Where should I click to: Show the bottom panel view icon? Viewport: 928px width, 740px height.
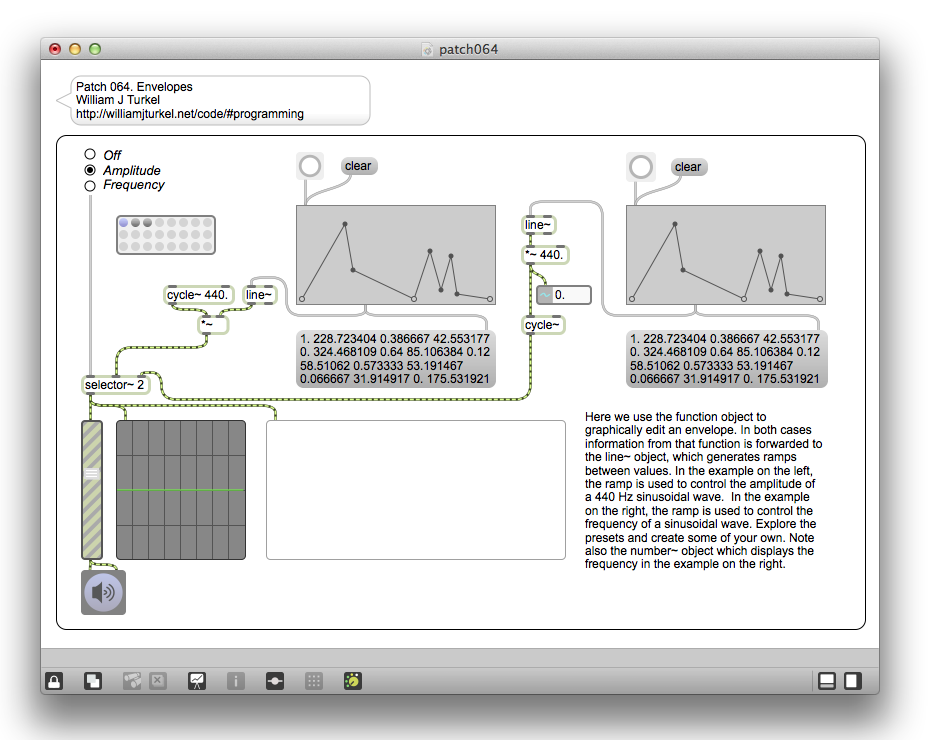[827, 681]
